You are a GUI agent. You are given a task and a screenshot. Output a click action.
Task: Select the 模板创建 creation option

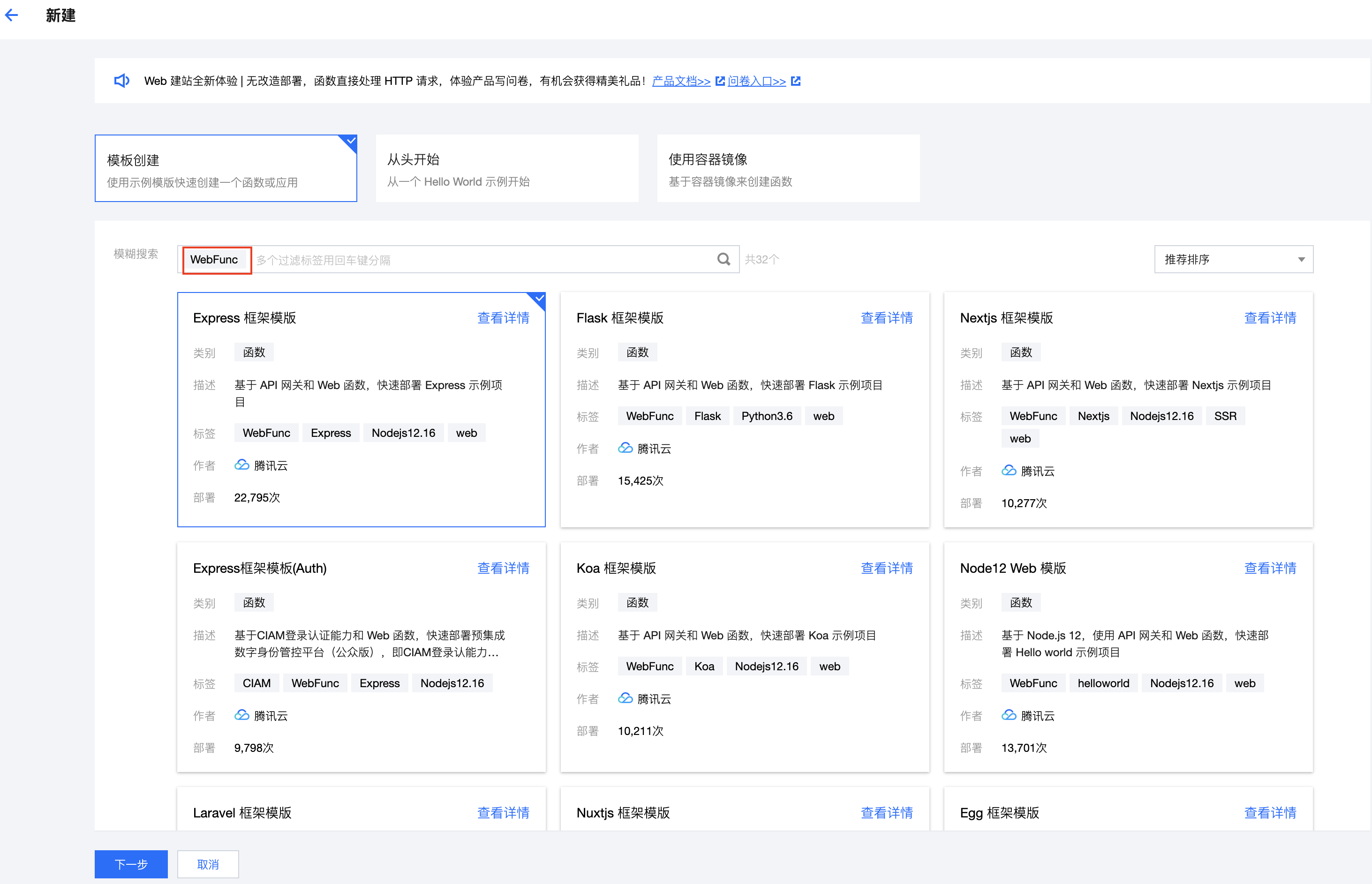tap(226, 168)
